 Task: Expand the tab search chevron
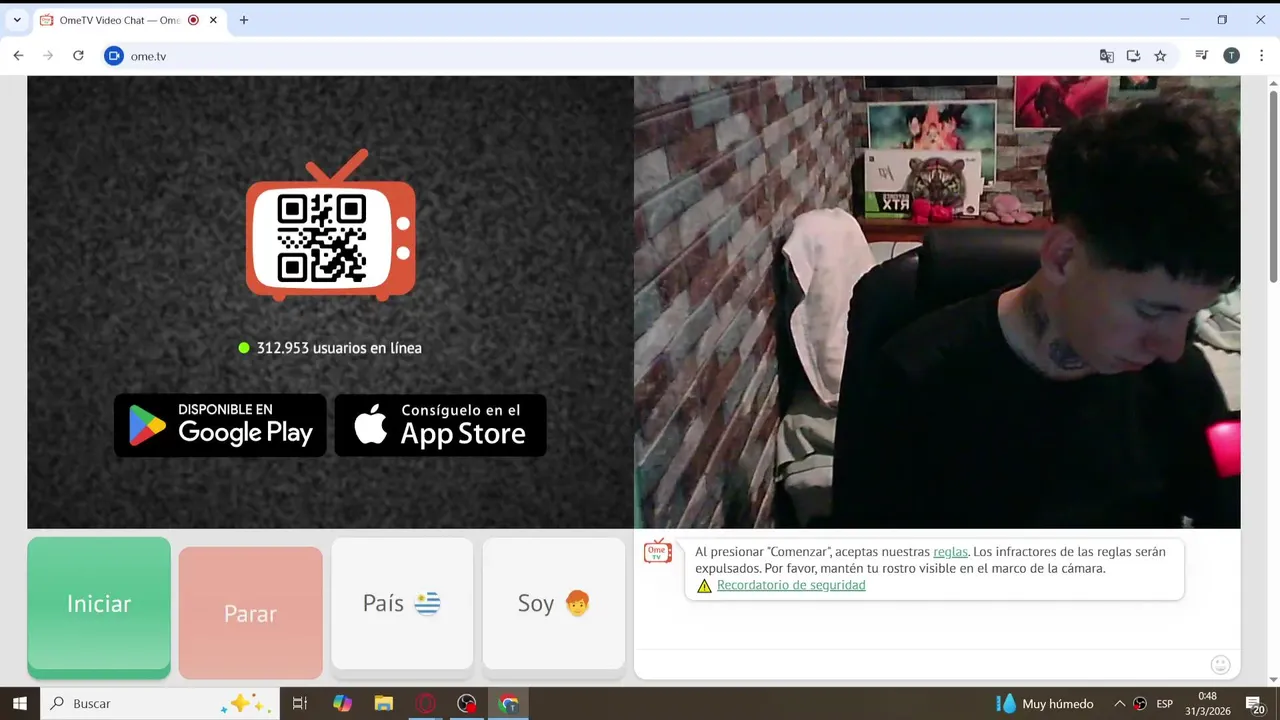(x=17, y=20)
